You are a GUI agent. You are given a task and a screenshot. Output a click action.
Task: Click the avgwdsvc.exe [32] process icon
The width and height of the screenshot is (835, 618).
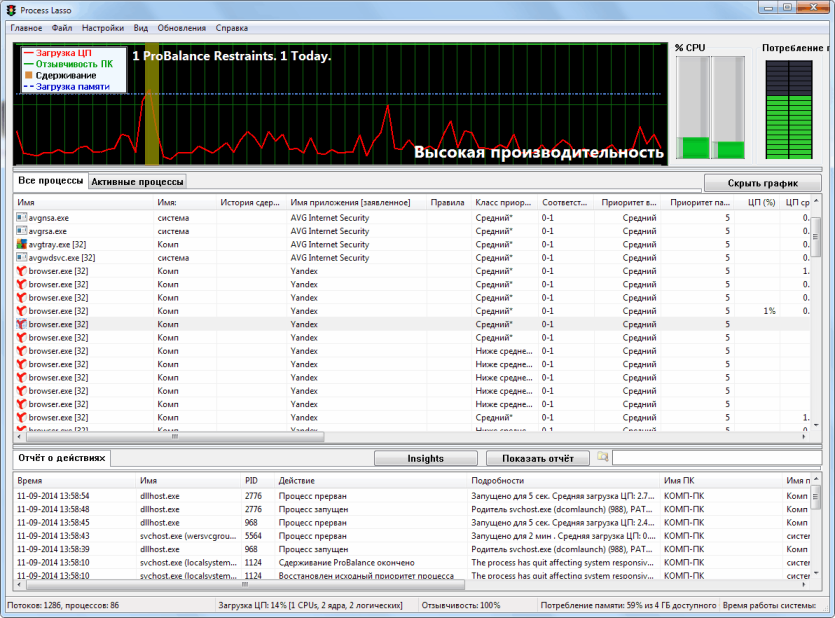pos(21,257)
